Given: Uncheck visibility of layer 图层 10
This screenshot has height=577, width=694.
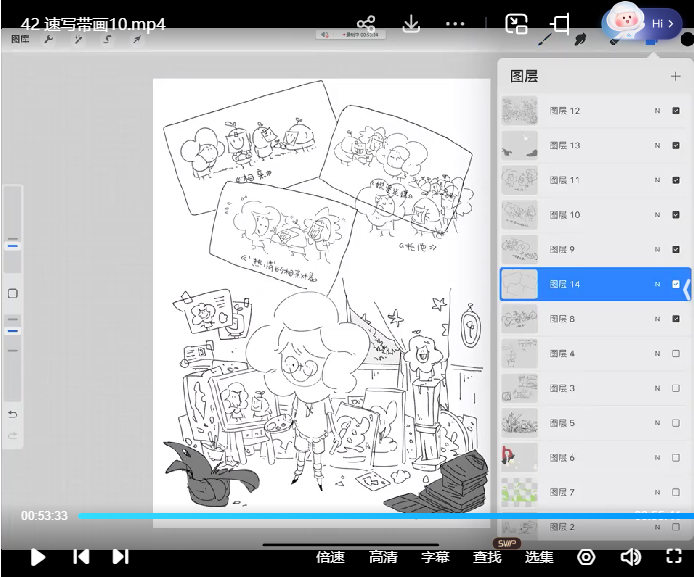Looking at the screenshot, I should point(676,215).
